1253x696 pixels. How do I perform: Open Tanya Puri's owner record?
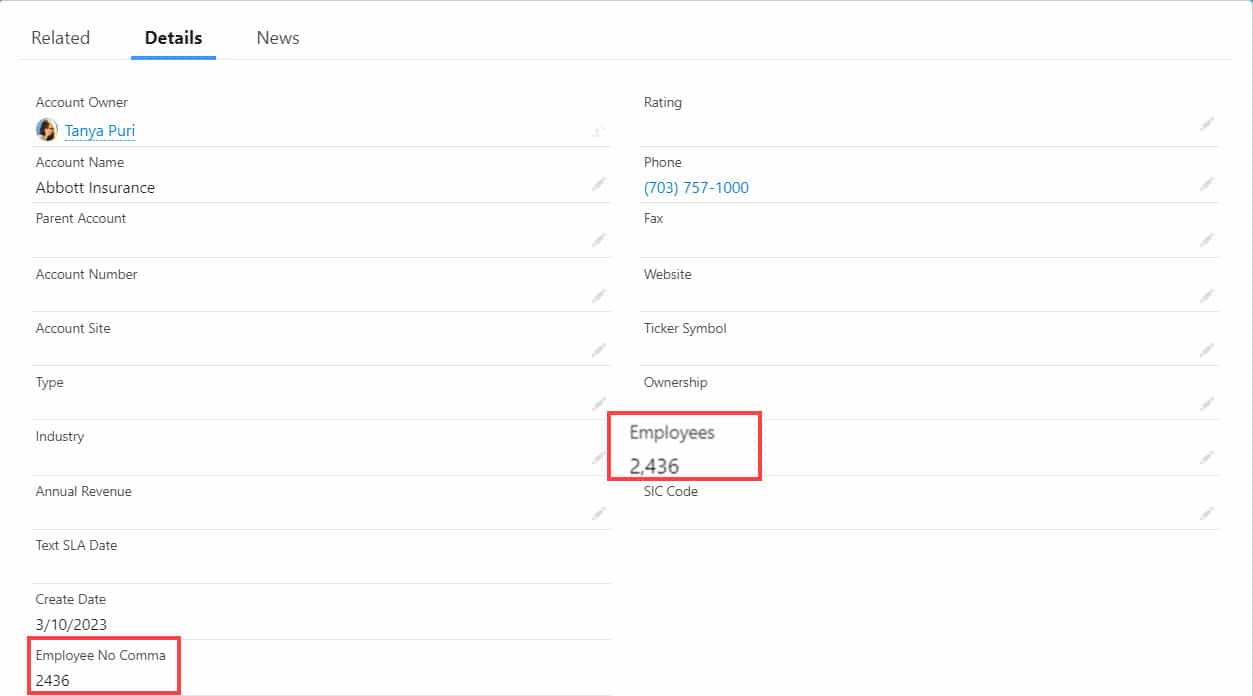[99, 130]
